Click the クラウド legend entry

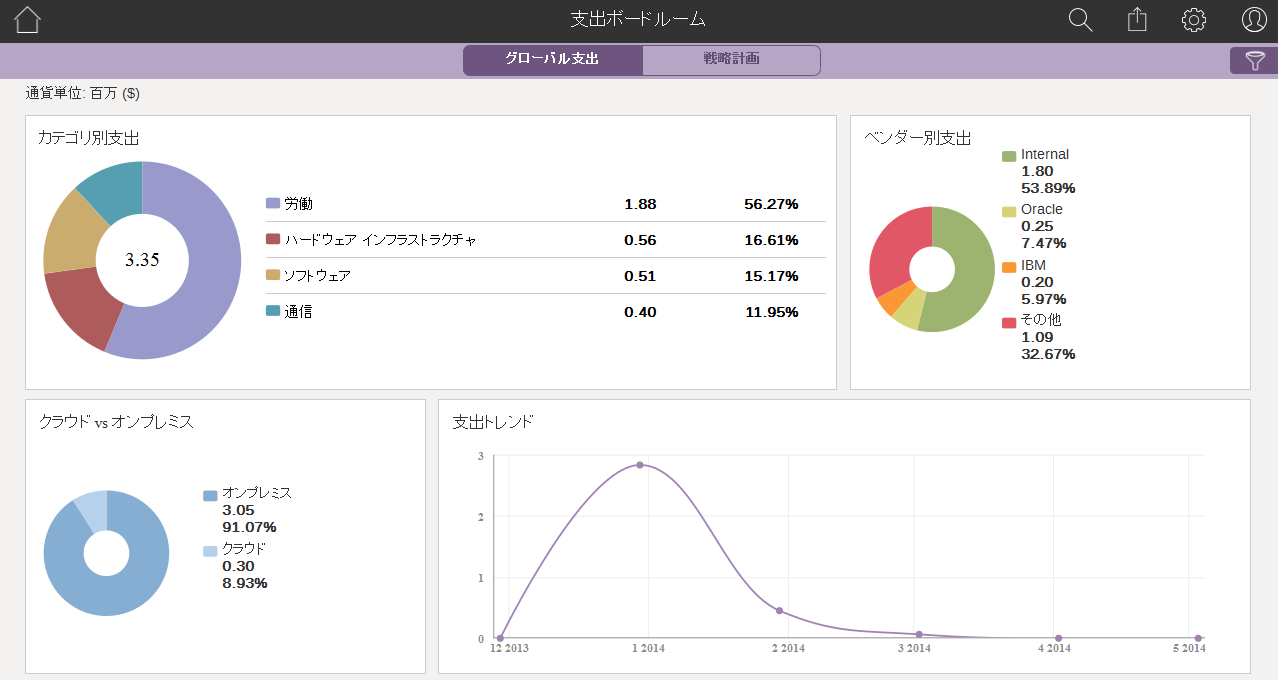point(243,549)
